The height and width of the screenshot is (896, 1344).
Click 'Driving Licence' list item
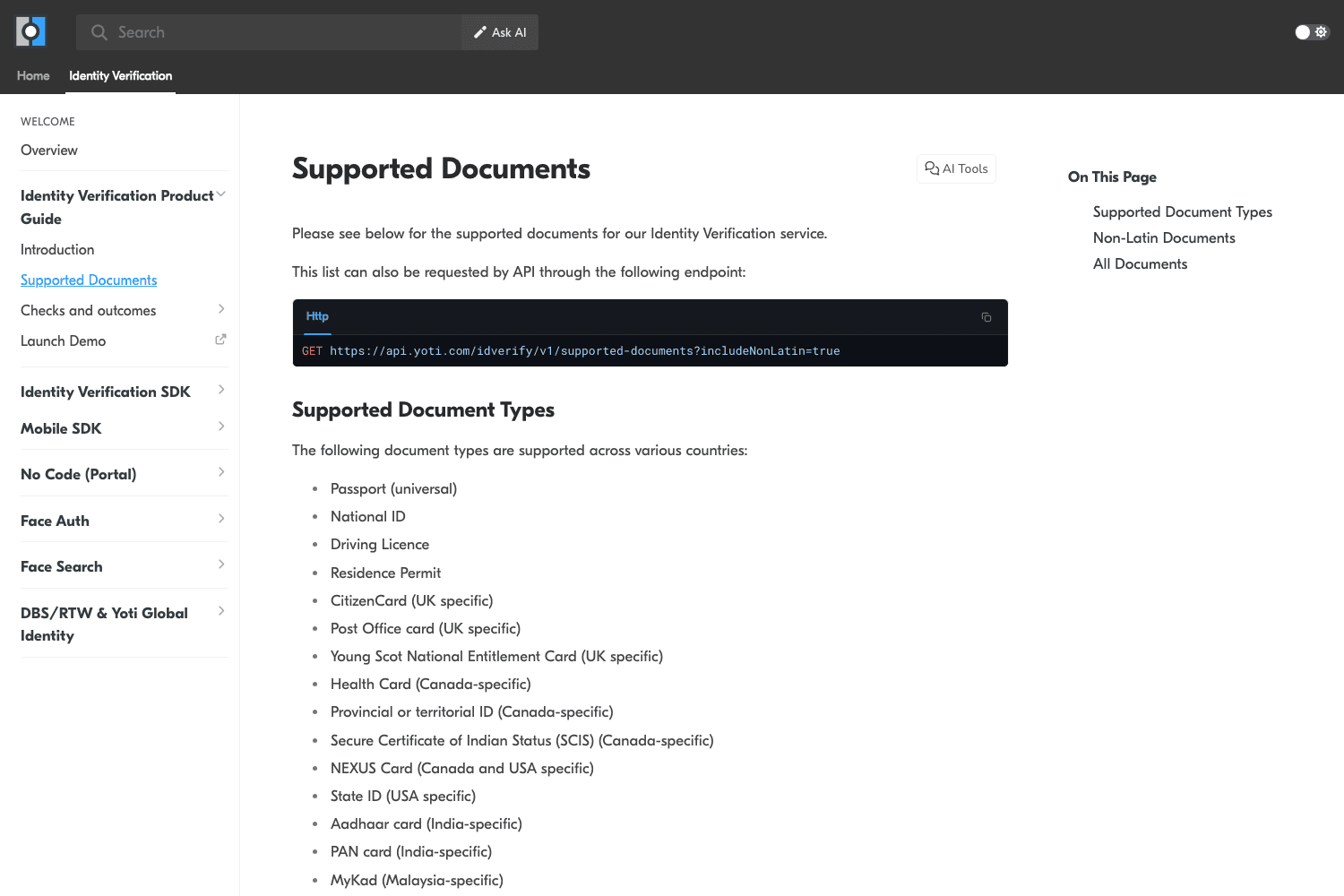[380, 544]
